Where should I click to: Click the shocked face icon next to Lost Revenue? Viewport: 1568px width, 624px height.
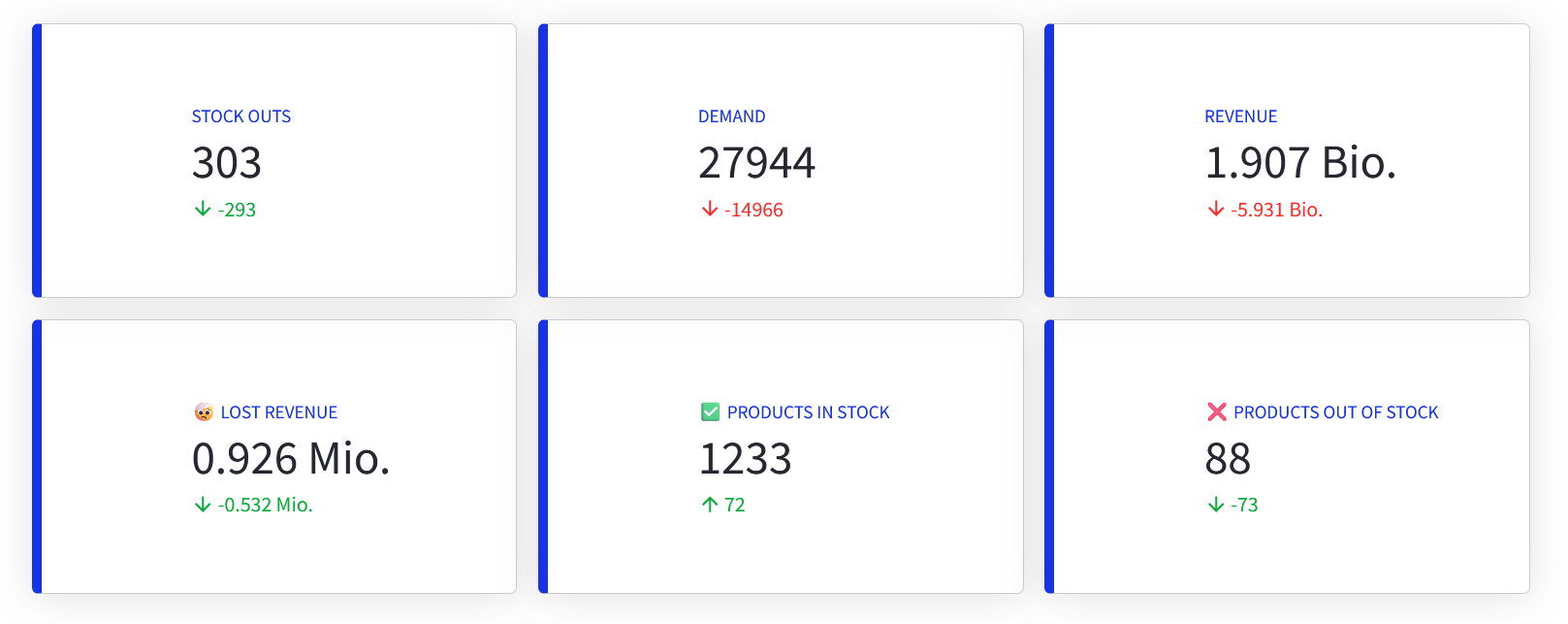click(202, 411)
